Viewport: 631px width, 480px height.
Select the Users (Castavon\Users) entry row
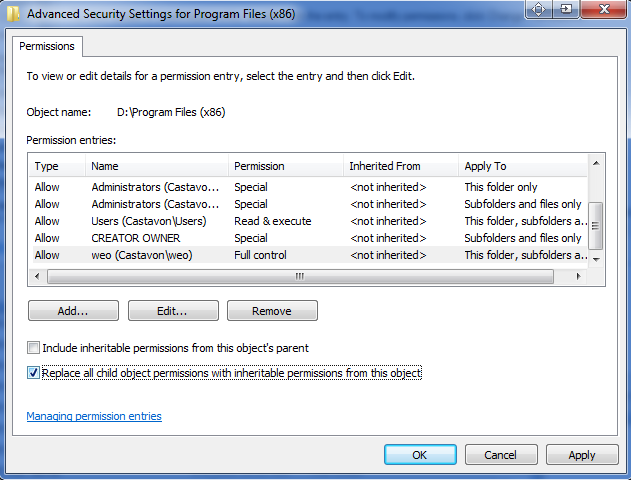coord(308,221)
